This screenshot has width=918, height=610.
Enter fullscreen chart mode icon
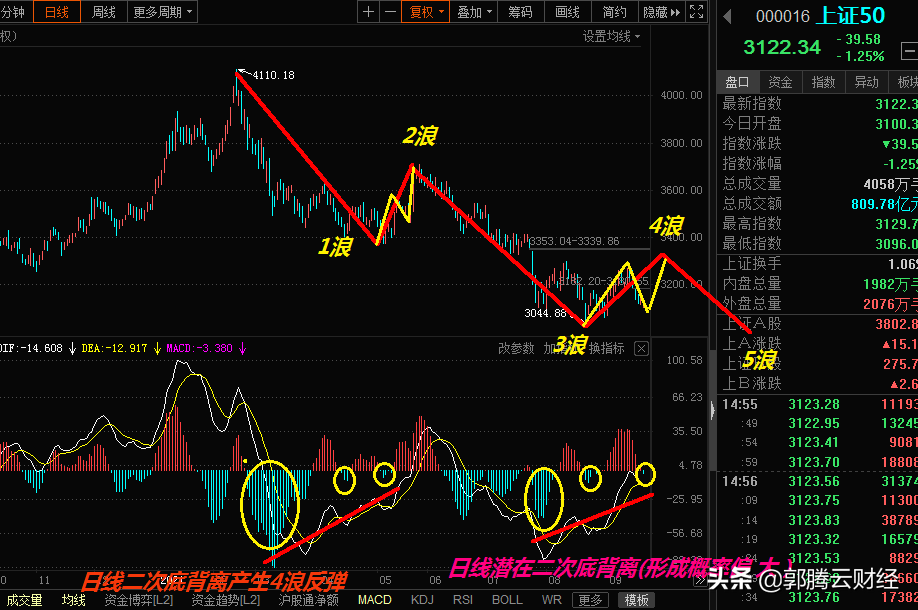click(x=696, y=12)
